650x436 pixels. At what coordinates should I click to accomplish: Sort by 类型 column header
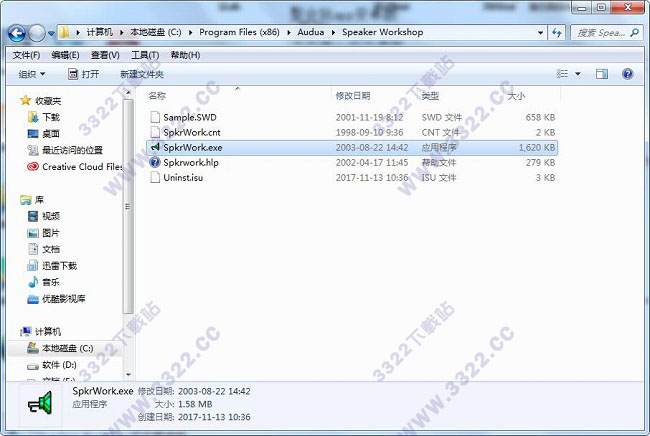[430, 96]
